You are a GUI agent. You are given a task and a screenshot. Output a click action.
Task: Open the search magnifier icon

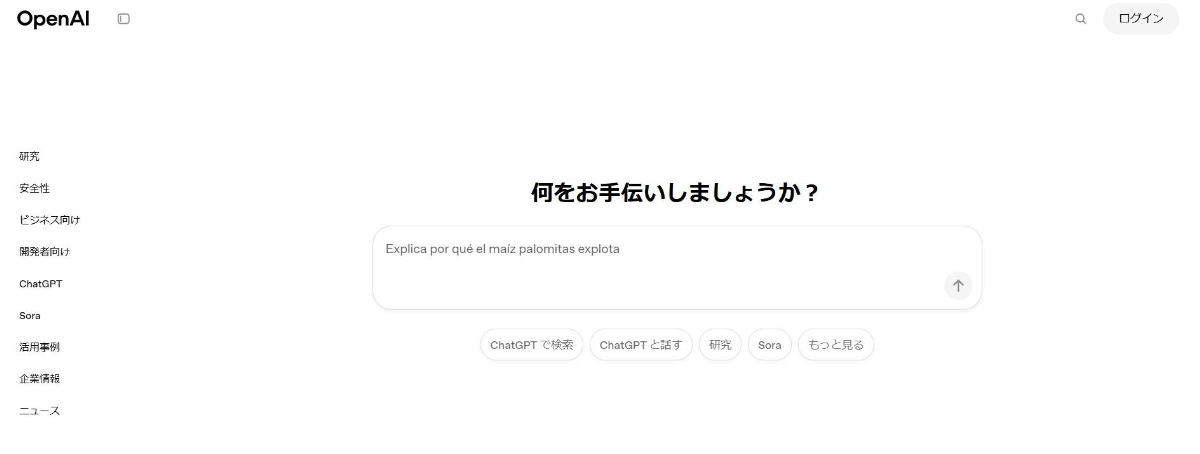[1081, 18]
